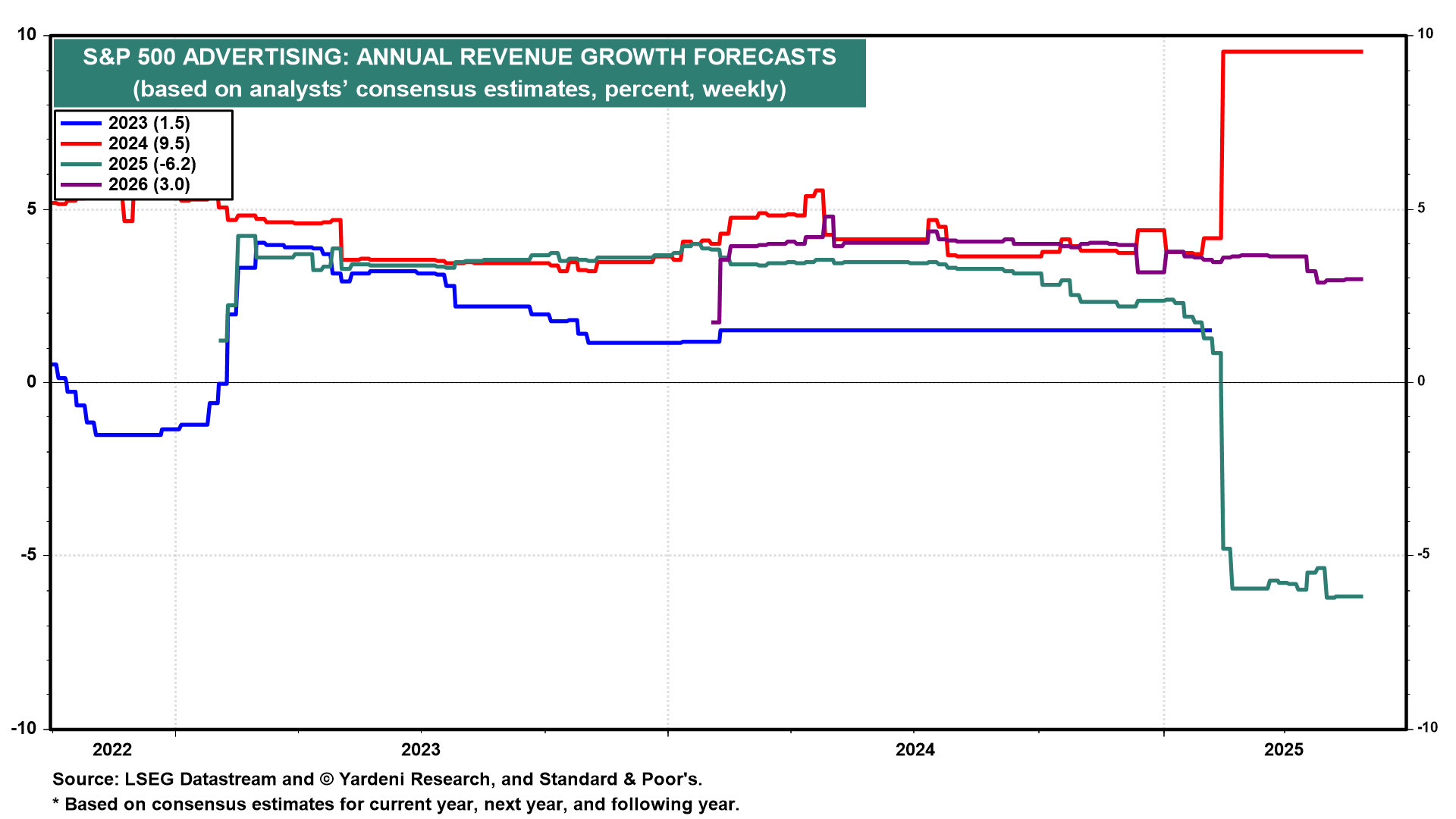Image resolution: width=1456 pixels, height=819 pixels.
Task: Click the red 2024 legend line swatch
Action: (80, 144)
